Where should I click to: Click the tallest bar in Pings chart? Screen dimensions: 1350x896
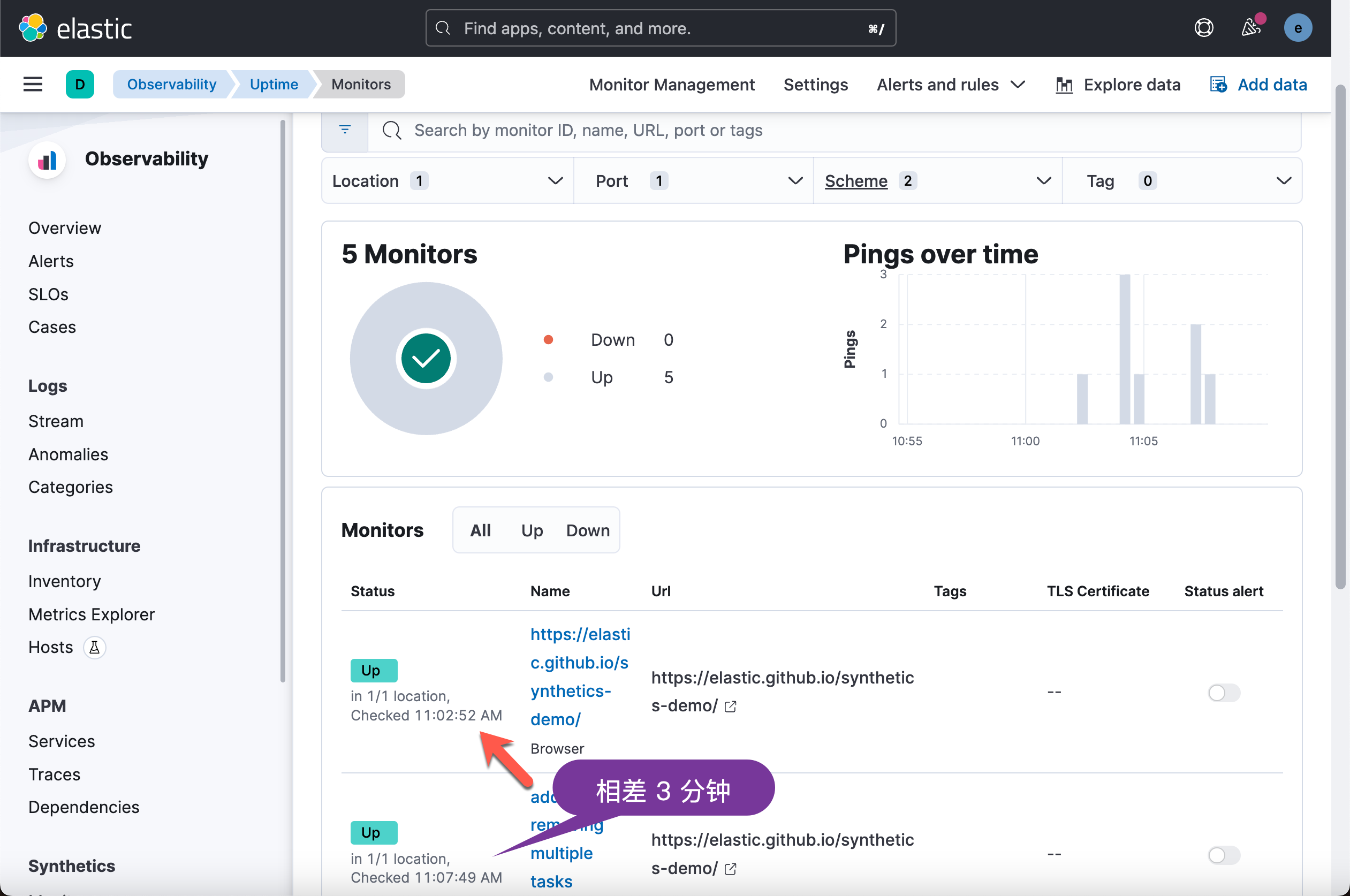pos(1124,348)
